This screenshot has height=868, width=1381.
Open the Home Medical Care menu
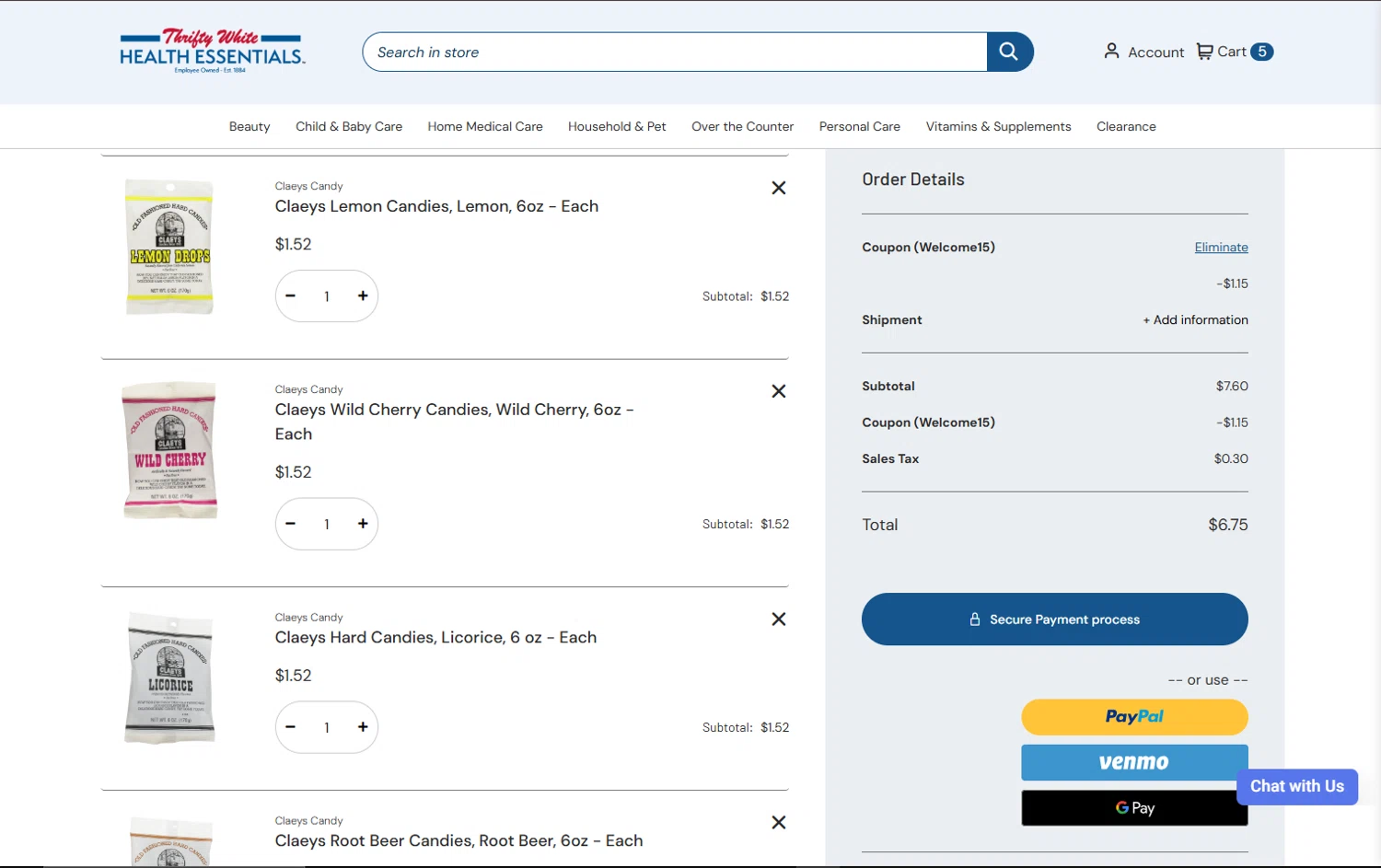[485, 126]
